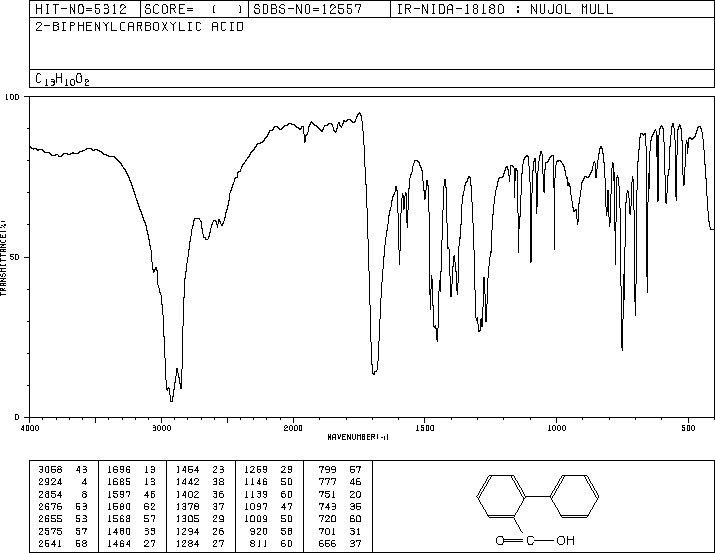Screen dimensions: 715x553
Task: Click peak table entry 1294
Action: click(187, 532)
